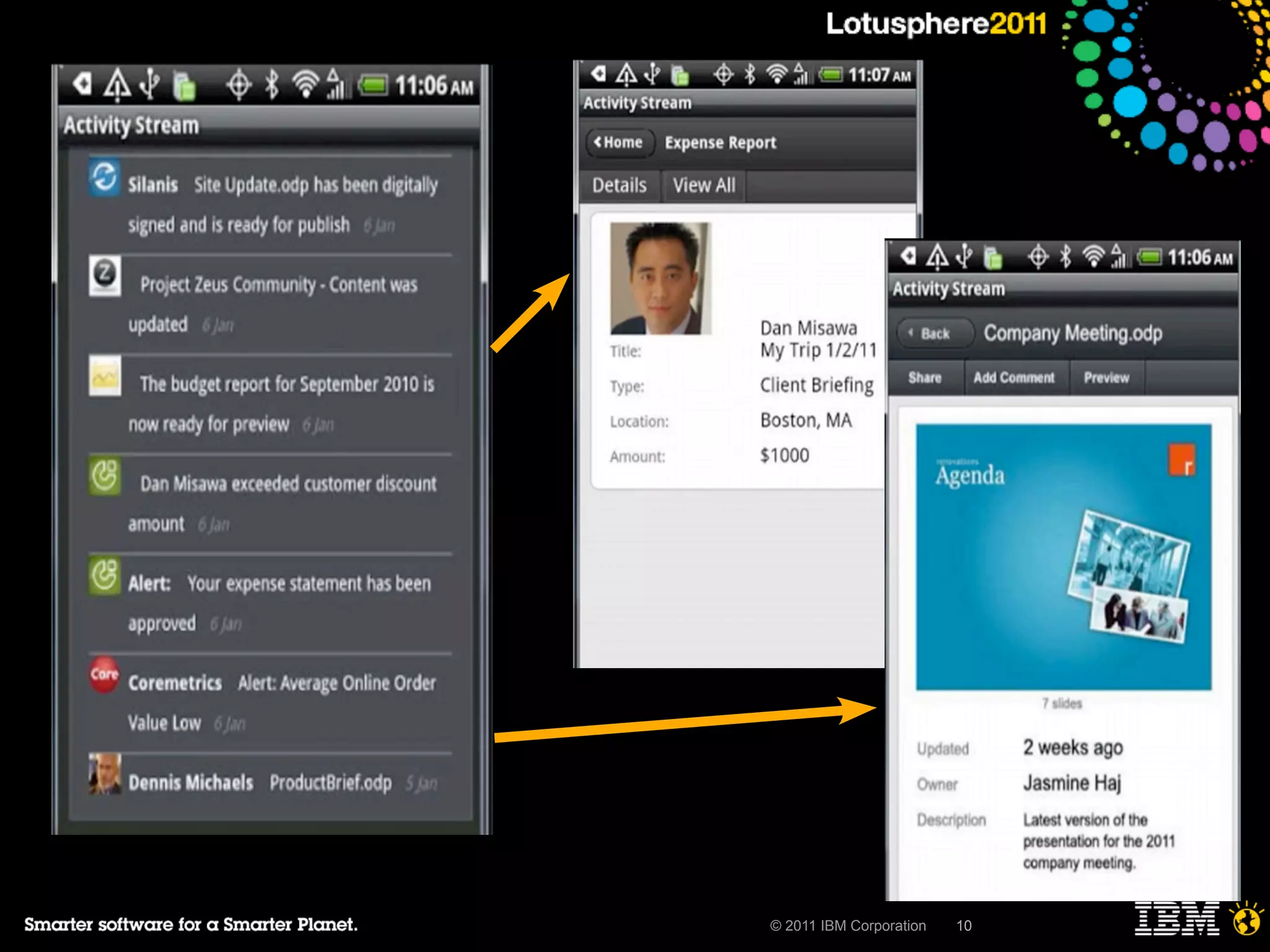Open the Coremetrics Average Online Order alert

click(x=336, y=684)
